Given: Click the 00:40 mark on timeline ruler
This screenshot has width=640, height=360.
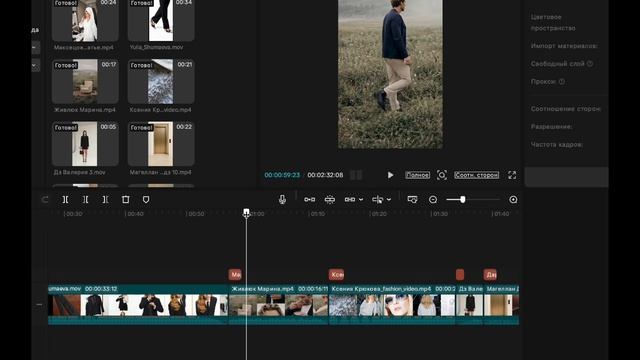Looking at the screenshot, I should click(134, 214).
